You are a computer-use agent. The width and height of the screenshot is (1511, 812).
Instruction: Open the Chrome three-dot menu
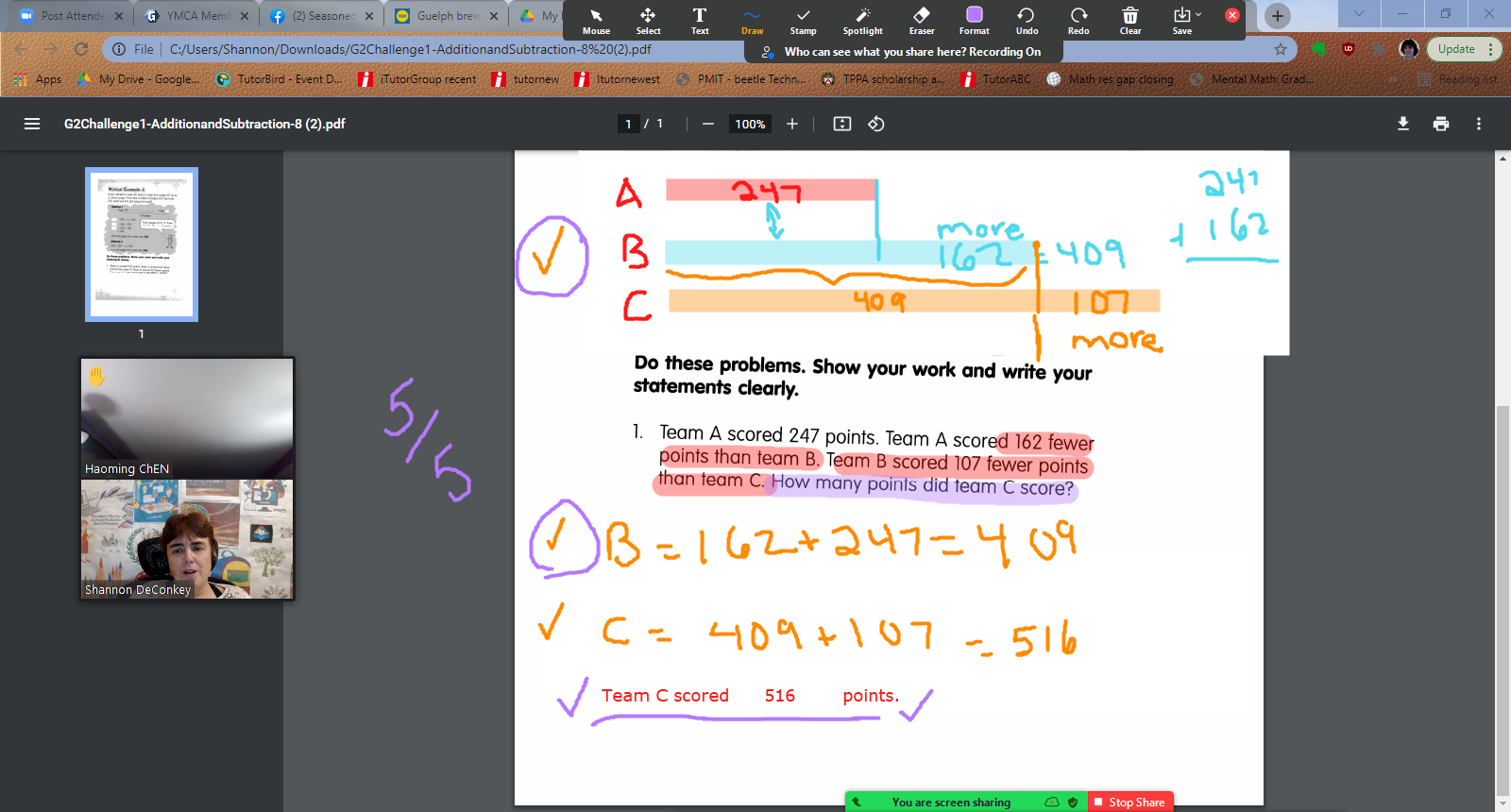1491,49
